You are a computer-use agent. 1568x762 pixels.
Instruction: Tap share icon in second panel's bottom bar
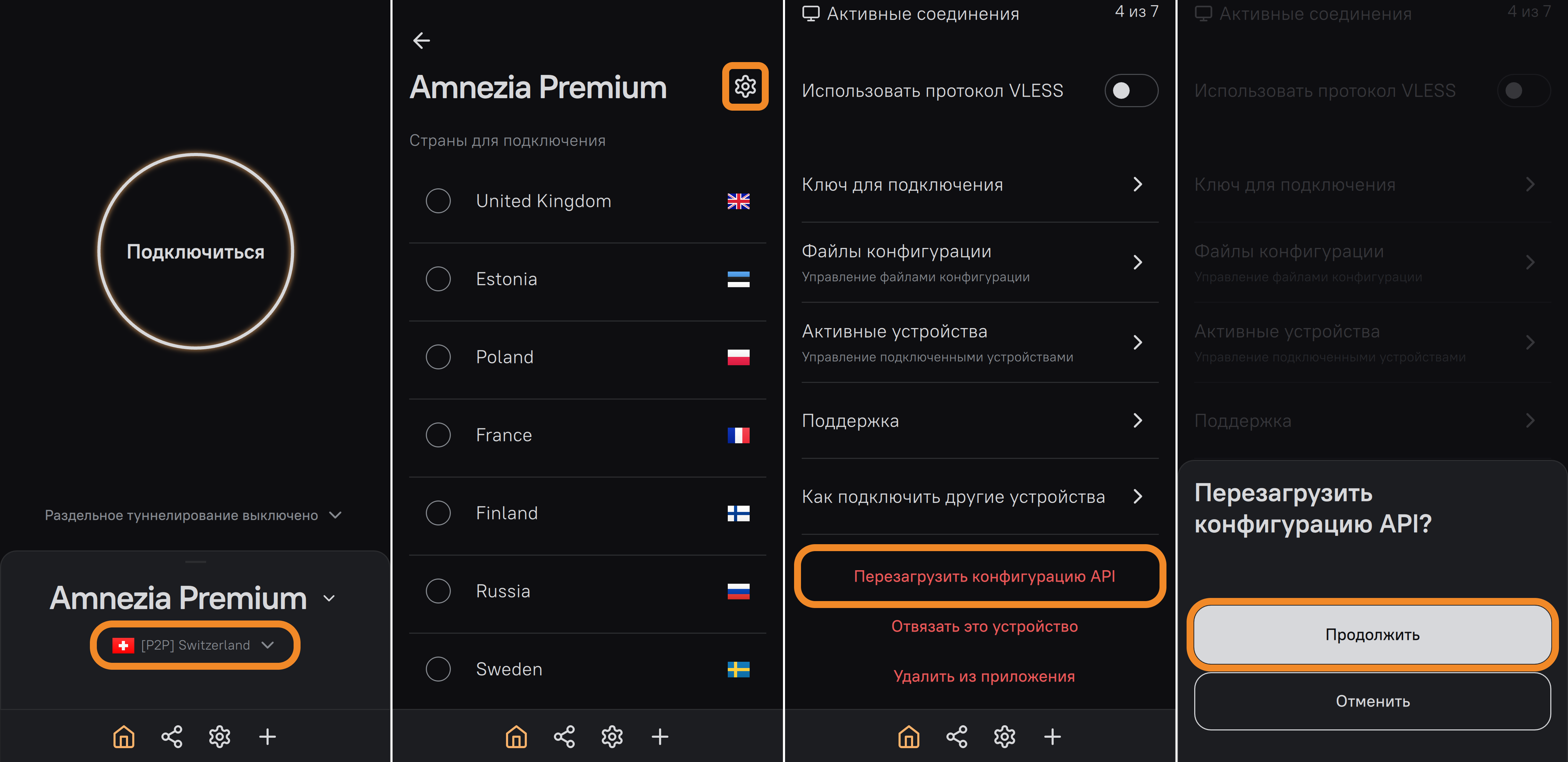click(564, 736)
